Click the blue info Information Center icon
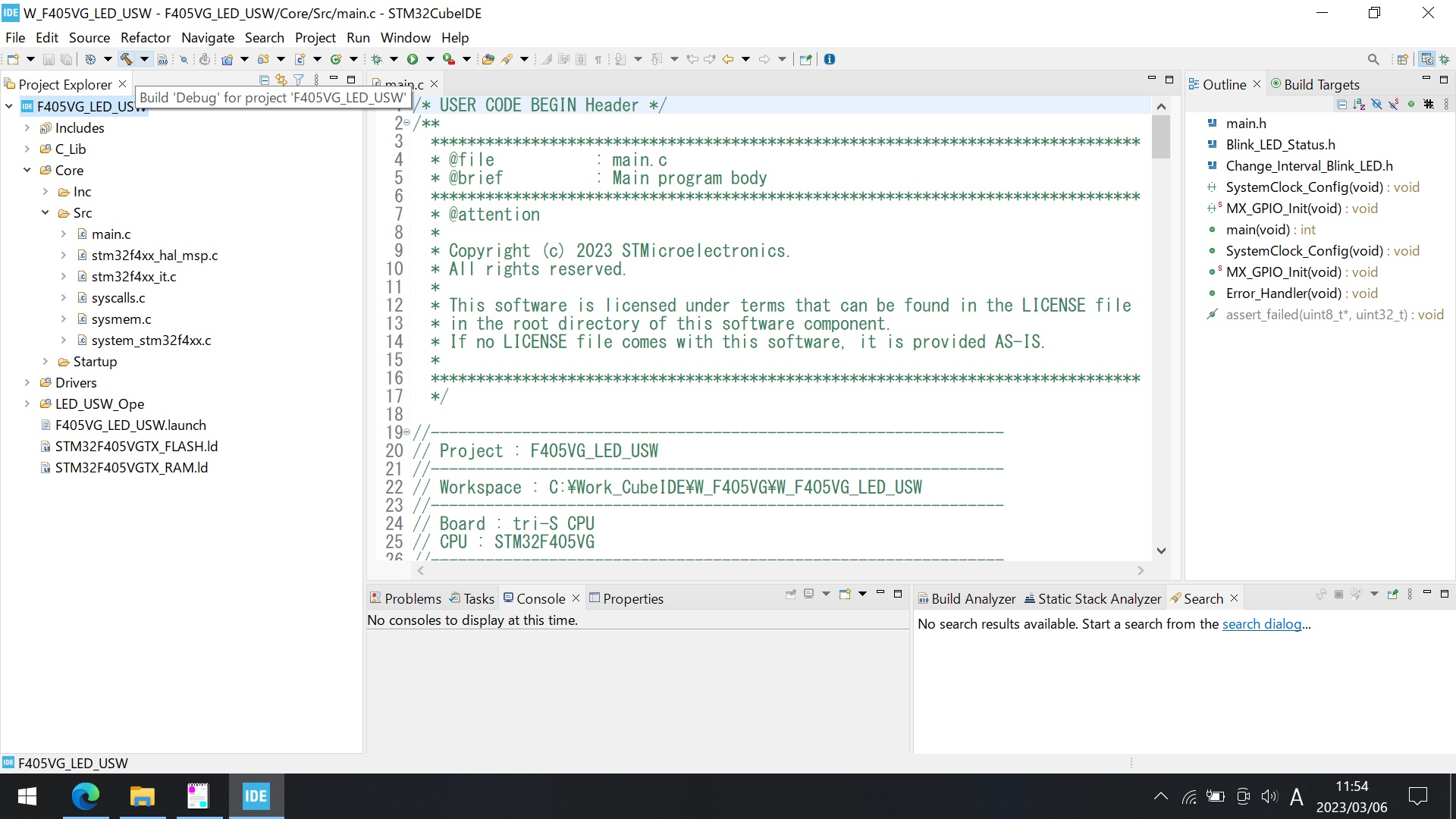Image resolution: width=1456 pixels, height=819 pixels. pyautogui.click(x=830, y=59)
